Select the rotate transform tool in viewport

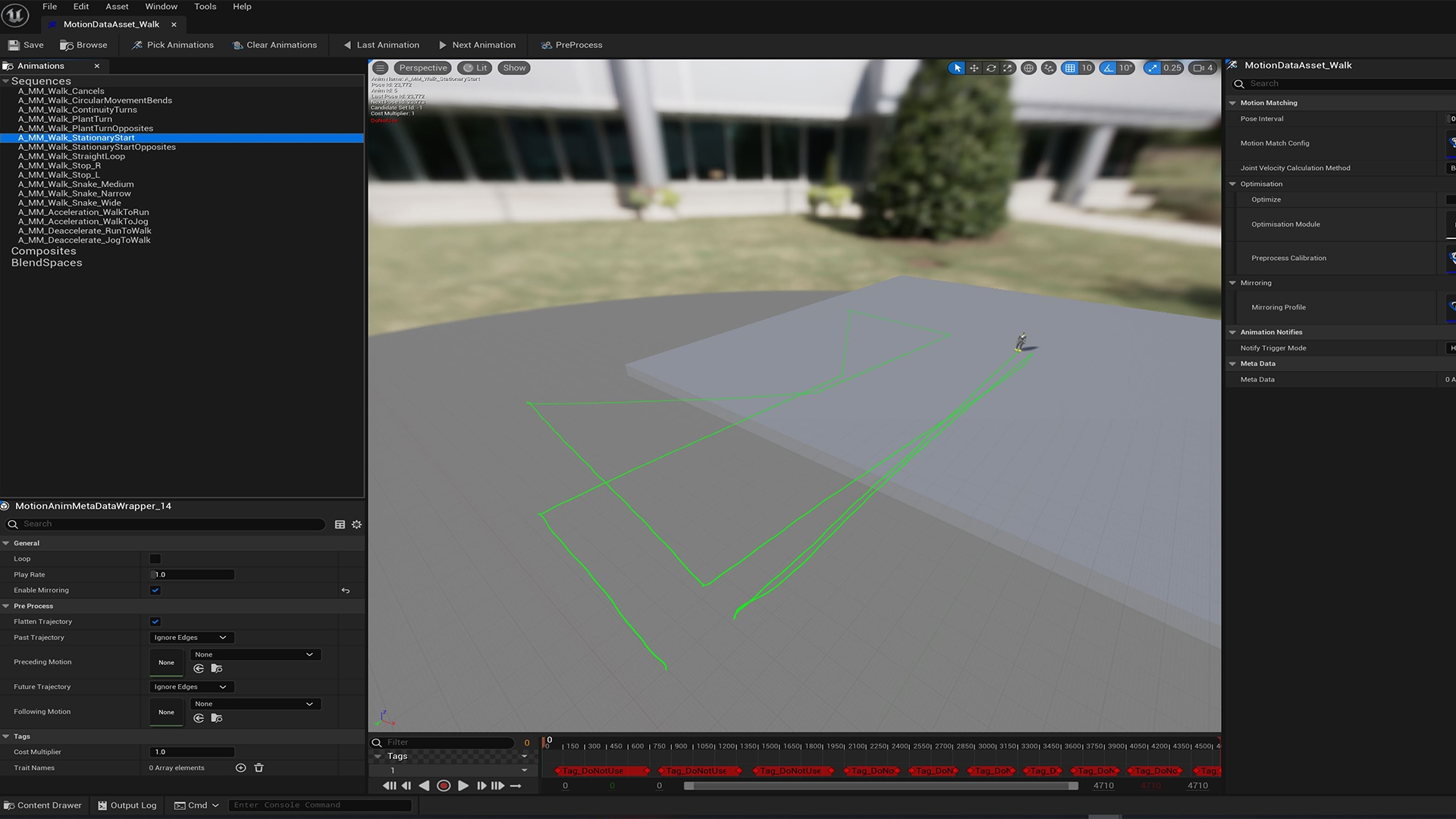(x=991, y=68)
